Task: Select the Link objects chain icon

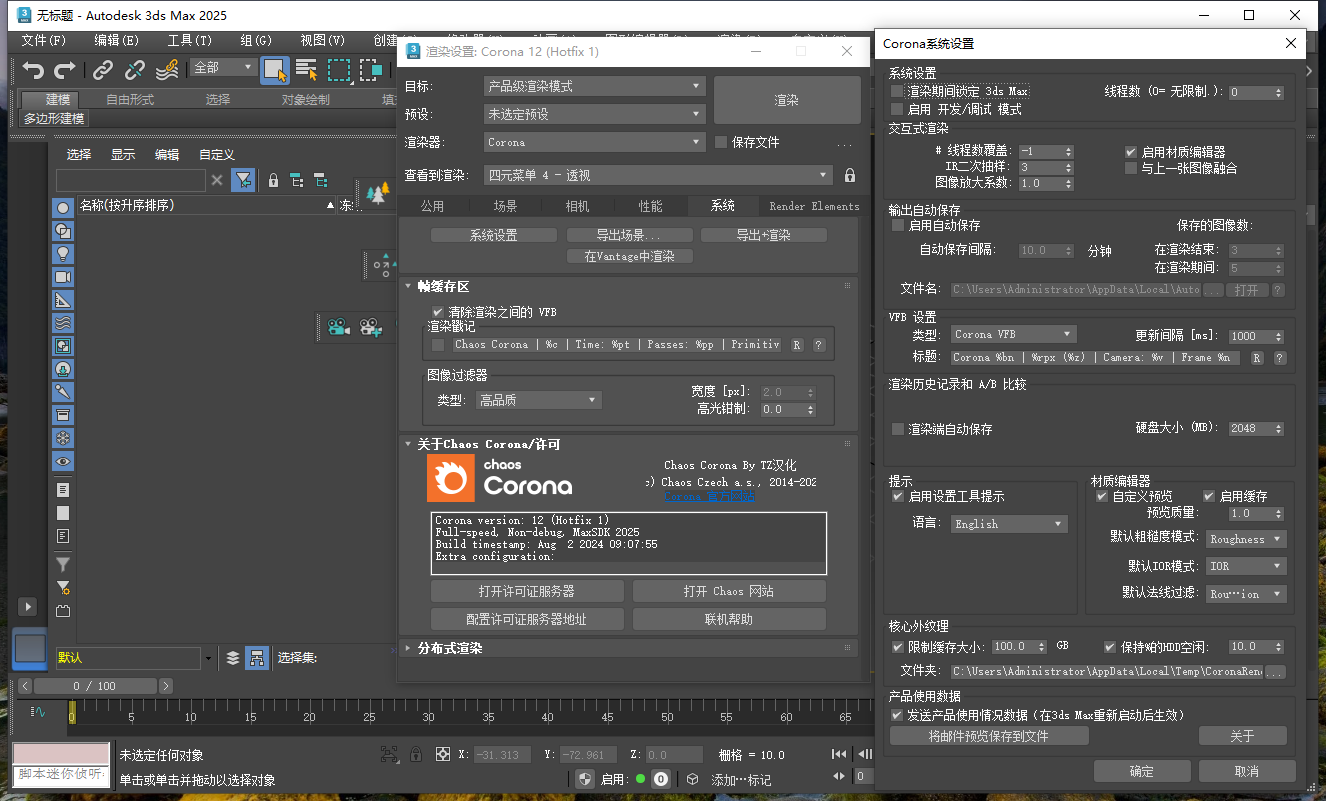Action: 103,70
